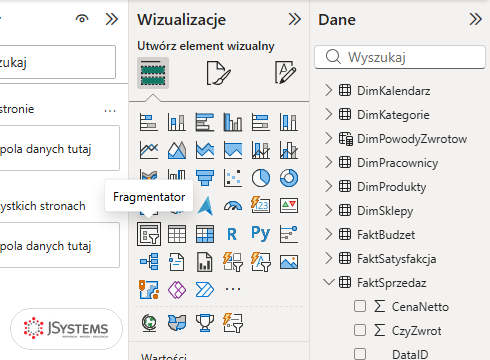Check the CzyZwrot field
The width and height of the screenshot is (490, 360).
360,330
